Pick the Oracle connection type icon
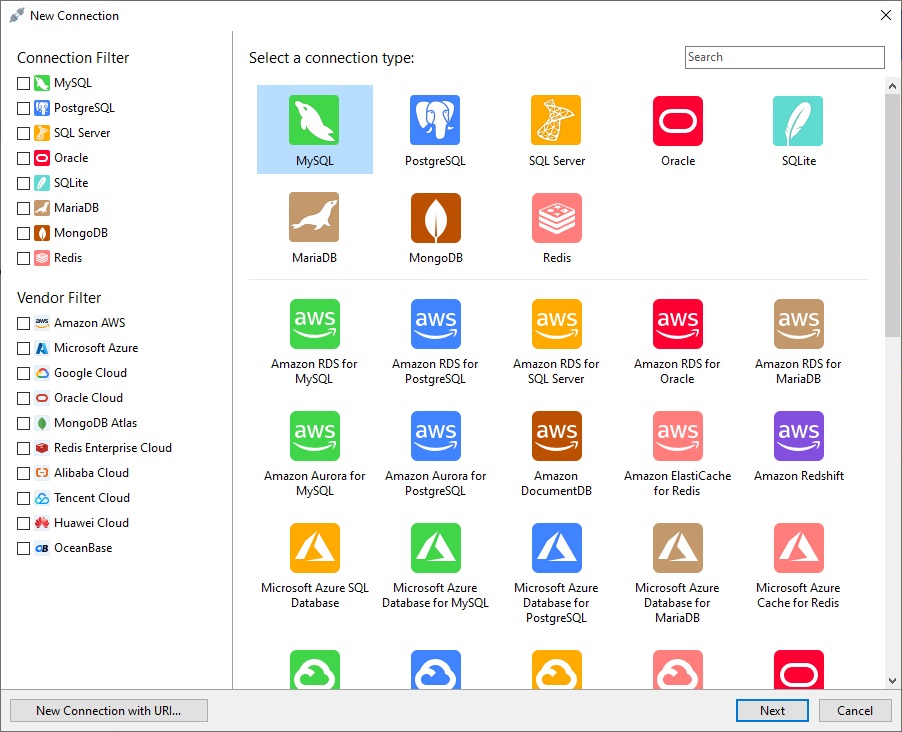Screen dimensions: 902x732 coord(677,121)
